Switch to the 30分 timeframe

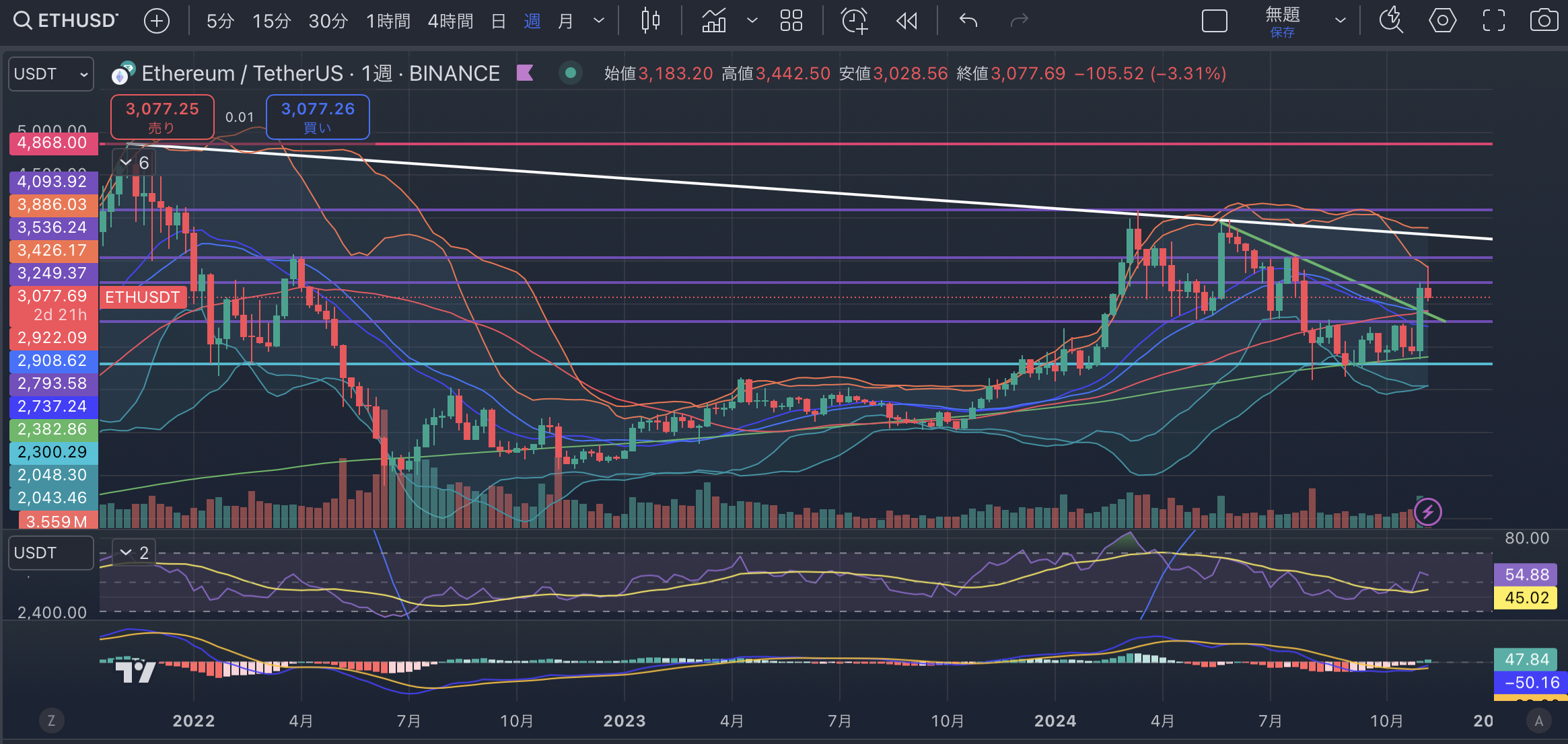click(x=328, y=21)
